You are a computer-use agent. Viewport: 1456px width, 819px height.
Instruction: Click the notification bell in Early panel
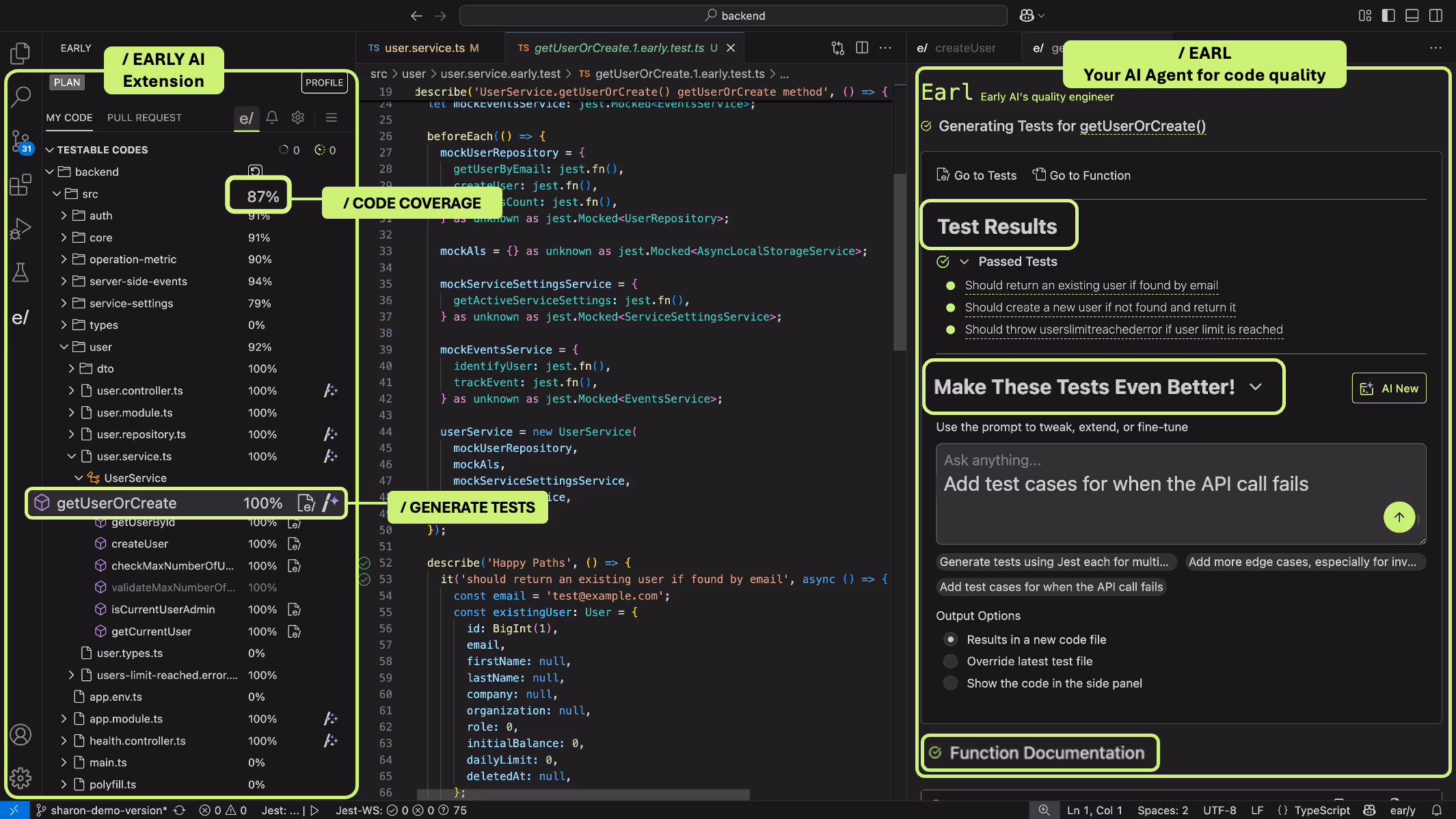[272, 118]
